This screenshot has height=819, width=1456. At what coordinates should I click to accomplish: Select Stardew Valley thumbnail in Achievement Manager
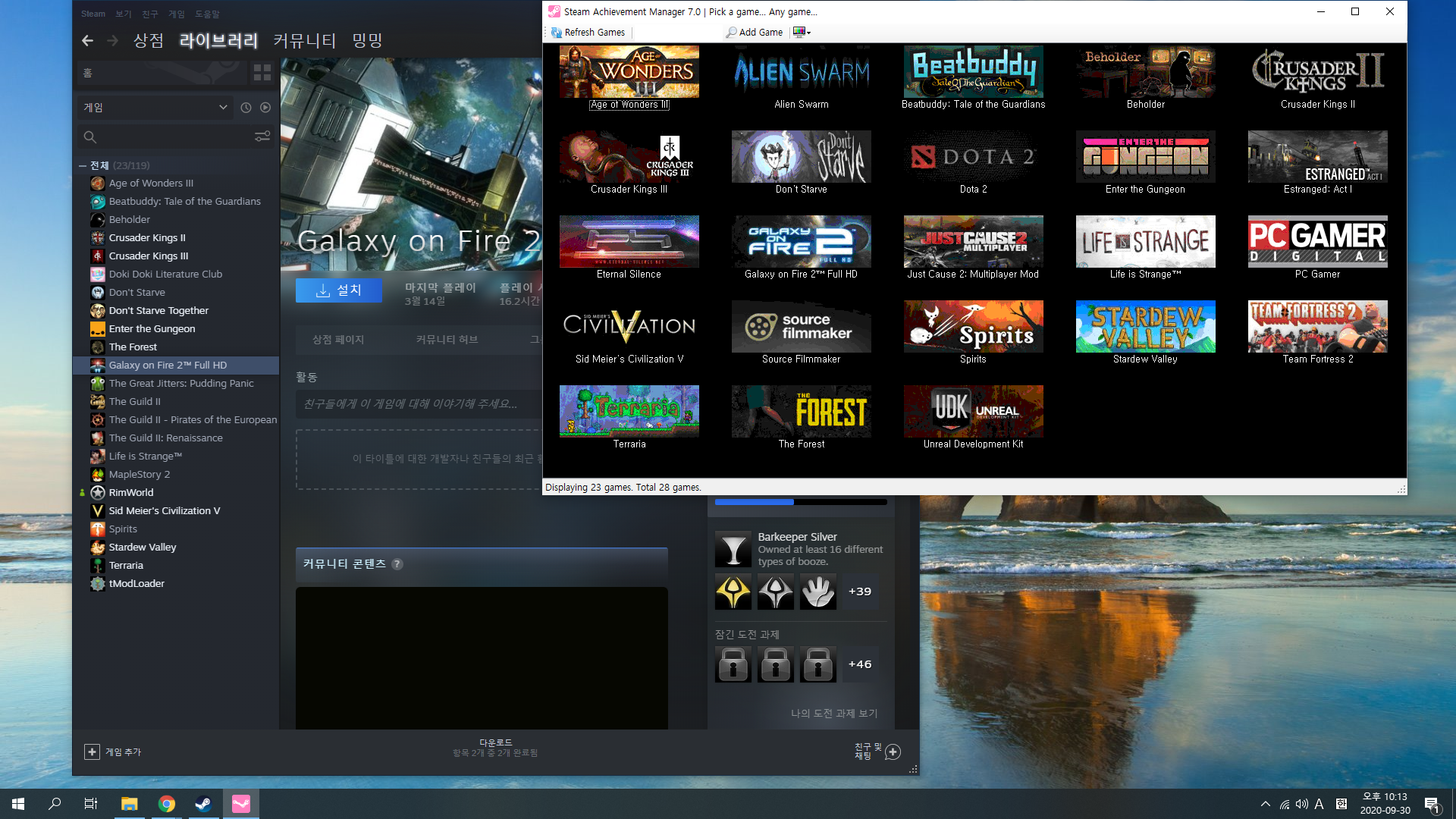1145,327
